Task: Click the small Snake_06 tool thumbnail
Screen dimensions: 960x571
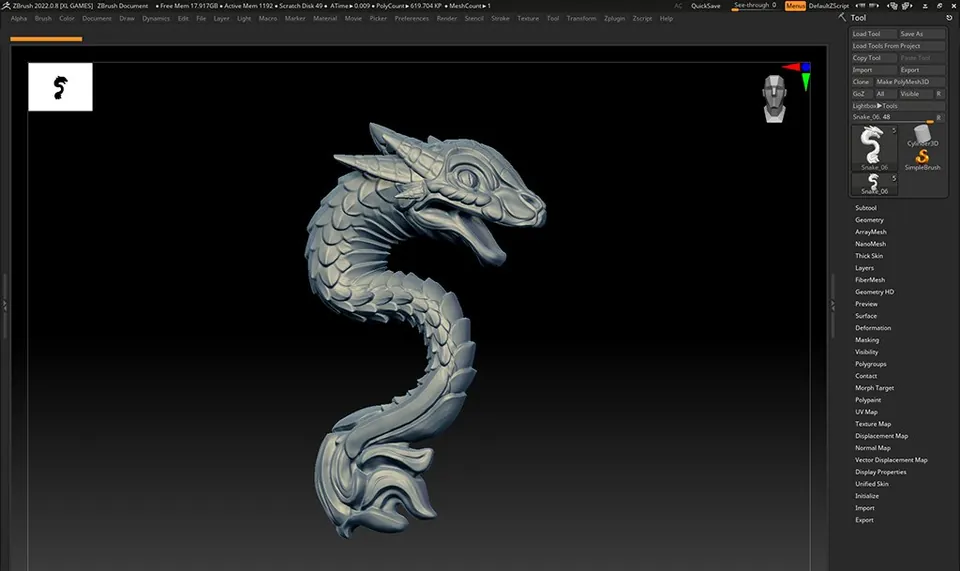Action: click(874, 184)
